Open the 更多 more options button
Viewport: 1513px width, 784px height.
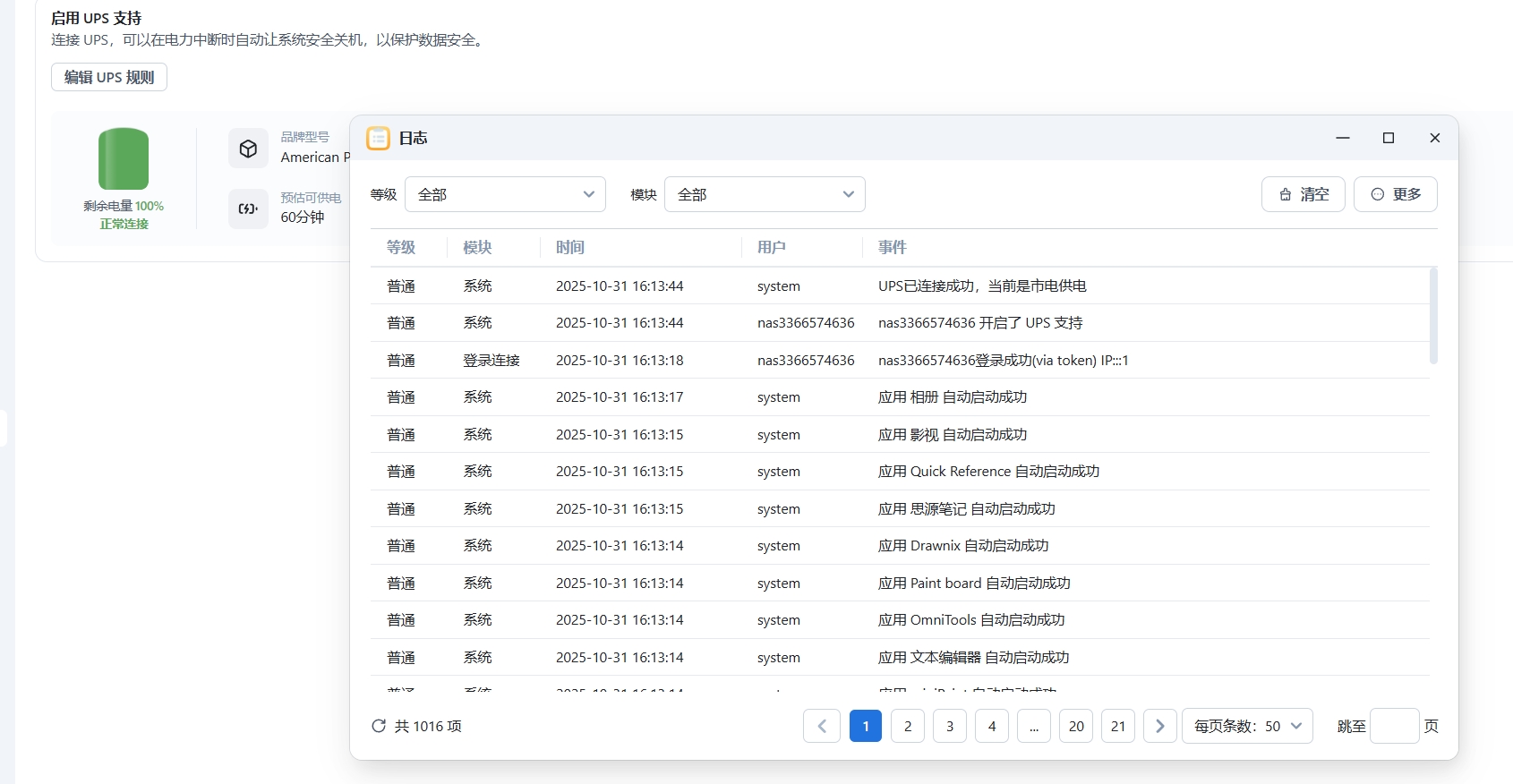(1395, 194)
